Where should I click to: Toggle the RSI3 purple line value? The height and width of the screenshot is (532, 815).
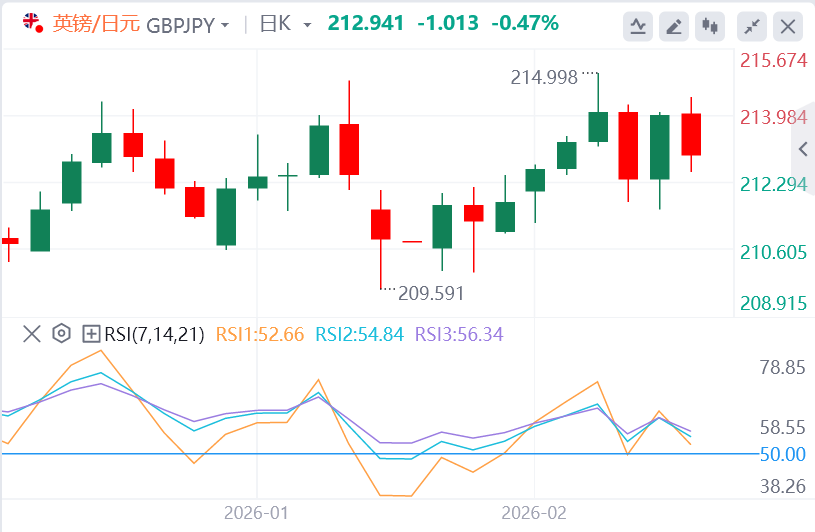459,334
